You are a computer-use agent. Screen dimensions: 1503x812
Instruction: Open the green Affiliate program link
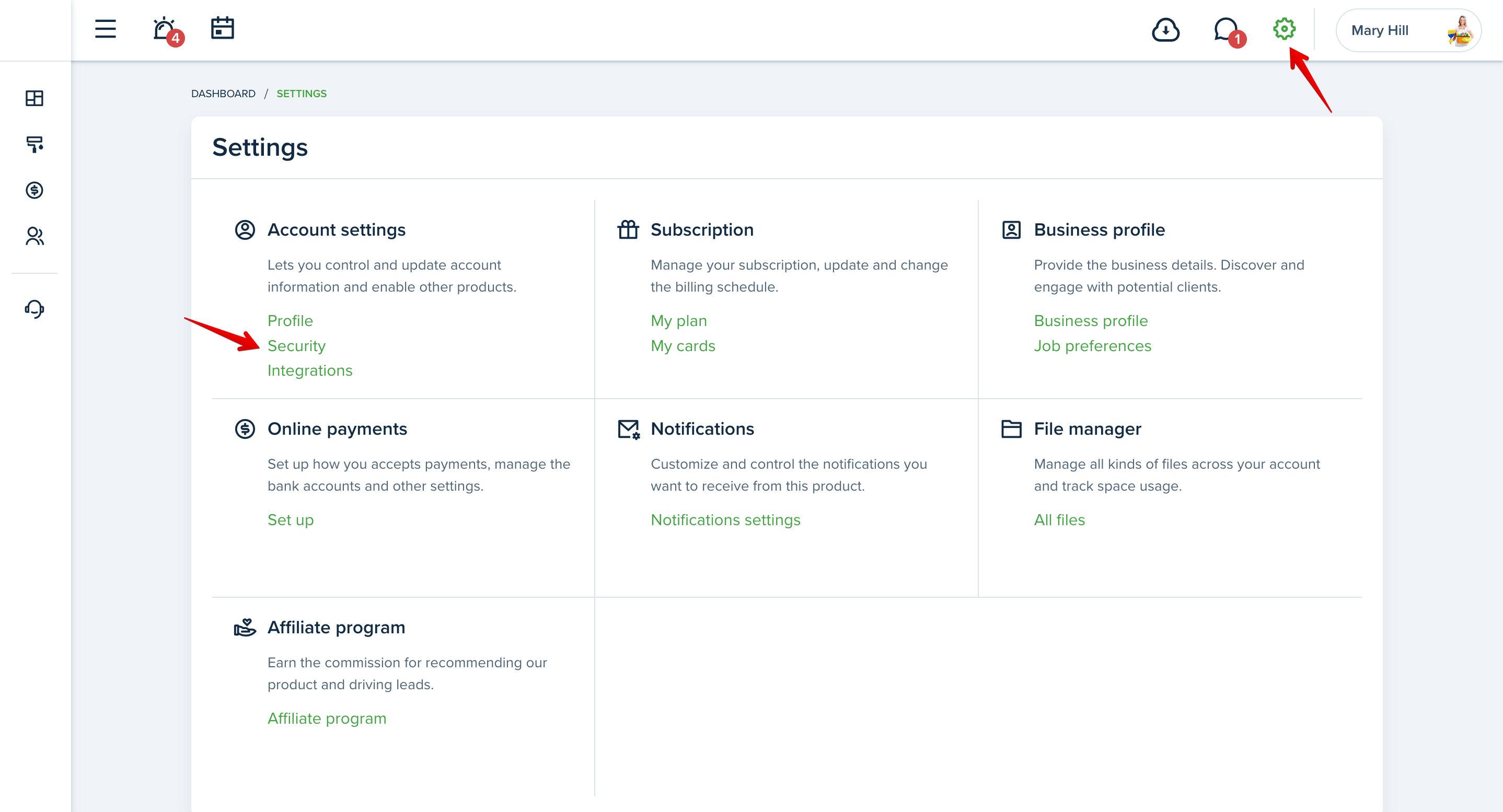tap(327, 718)
